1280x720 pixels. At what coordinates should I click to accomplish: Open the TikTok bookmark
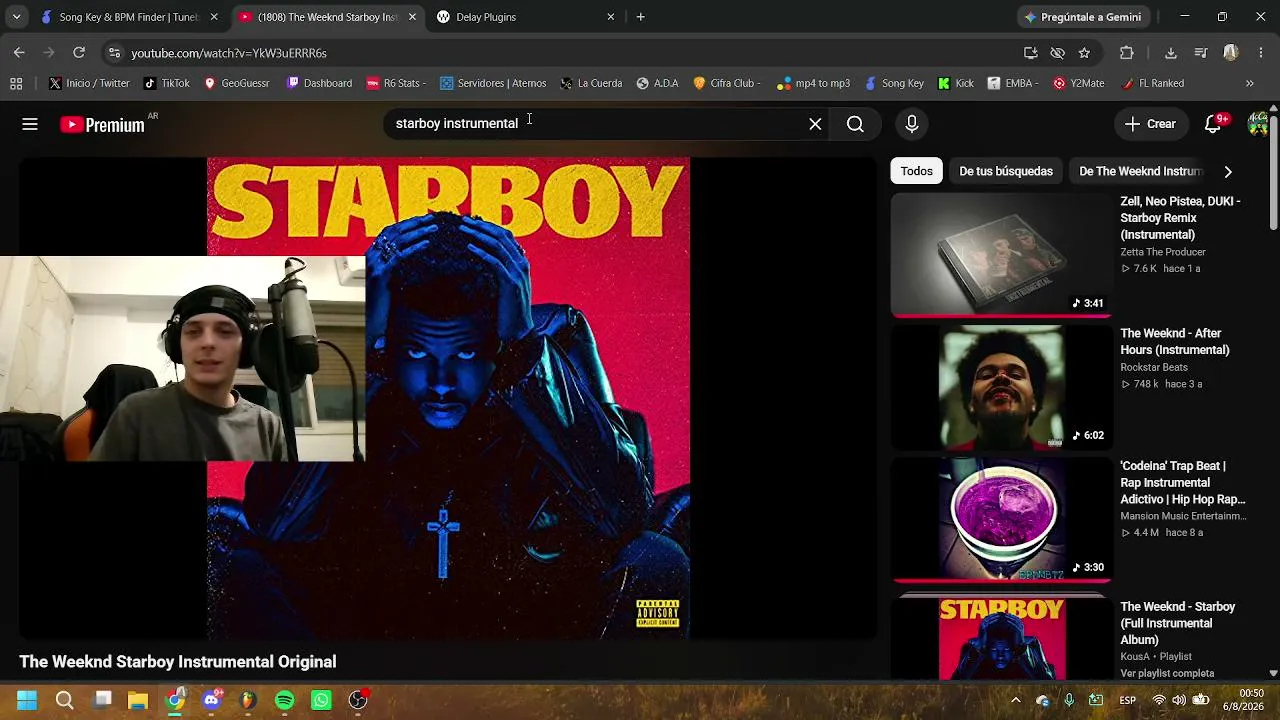click(166, 83)
